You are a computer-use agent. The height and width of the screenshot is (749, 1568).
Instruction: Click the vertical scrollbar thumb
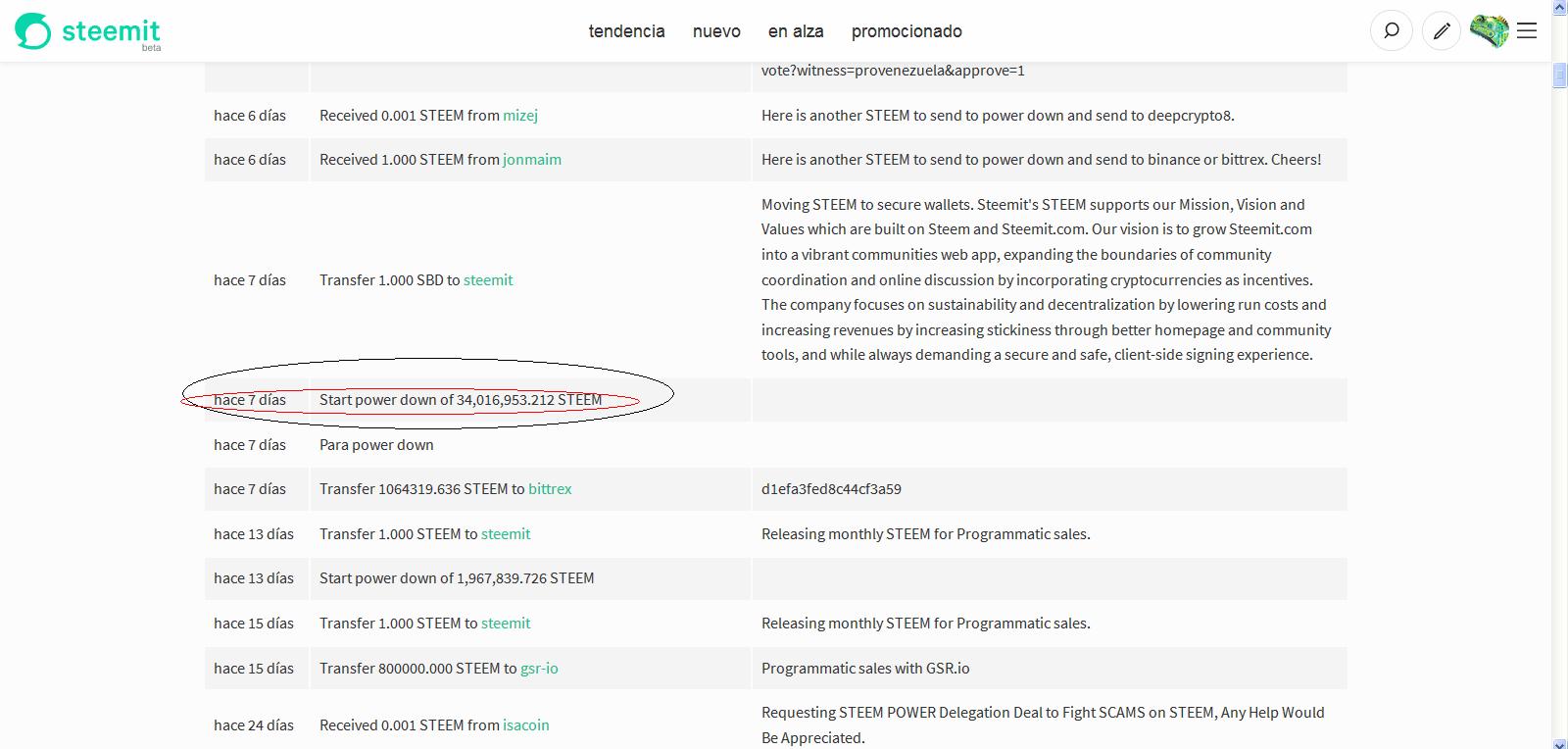click(x=1559, y=75)
